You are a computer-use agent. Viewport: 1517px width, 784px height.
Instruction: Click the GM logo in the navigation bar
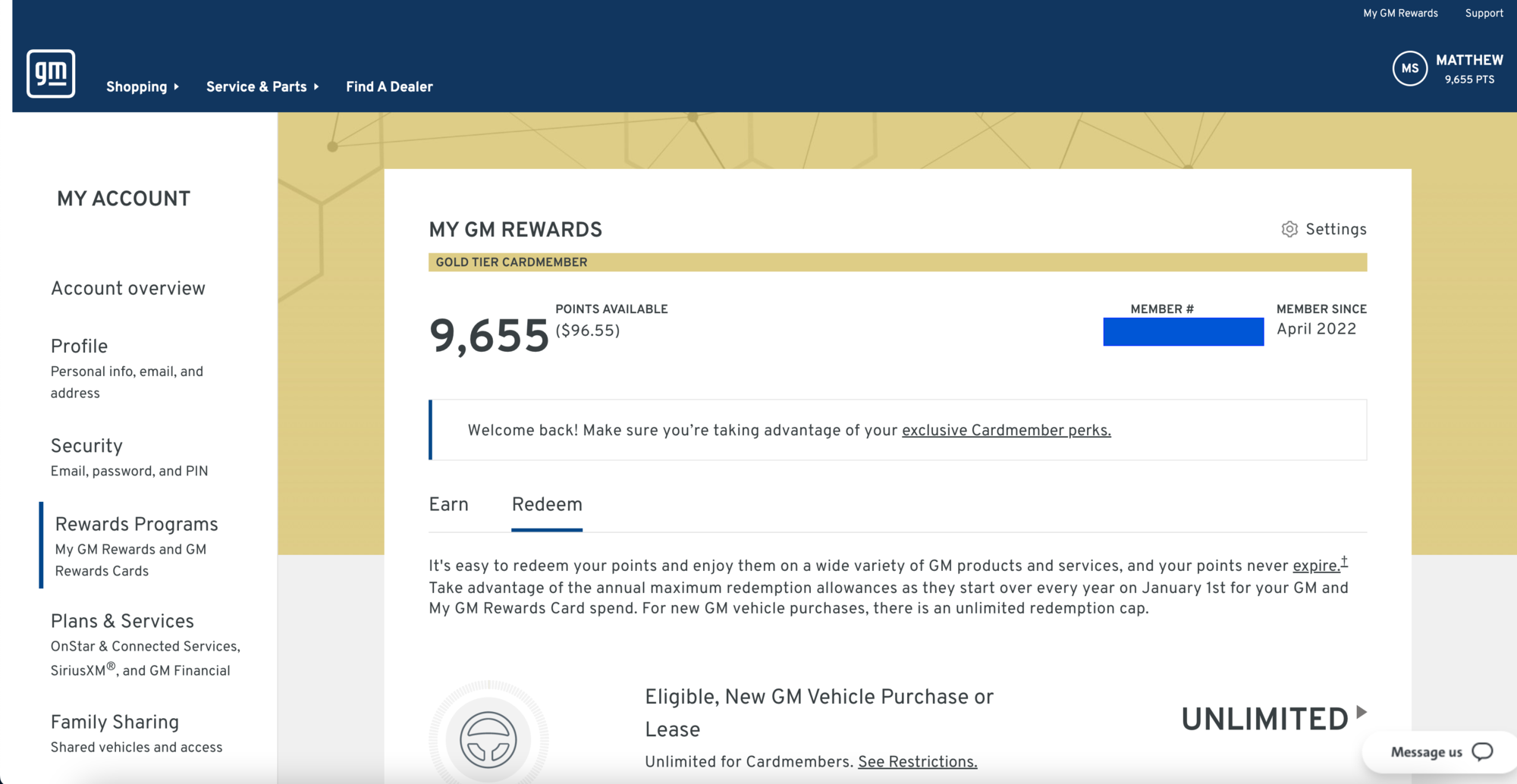click(52, 73)
